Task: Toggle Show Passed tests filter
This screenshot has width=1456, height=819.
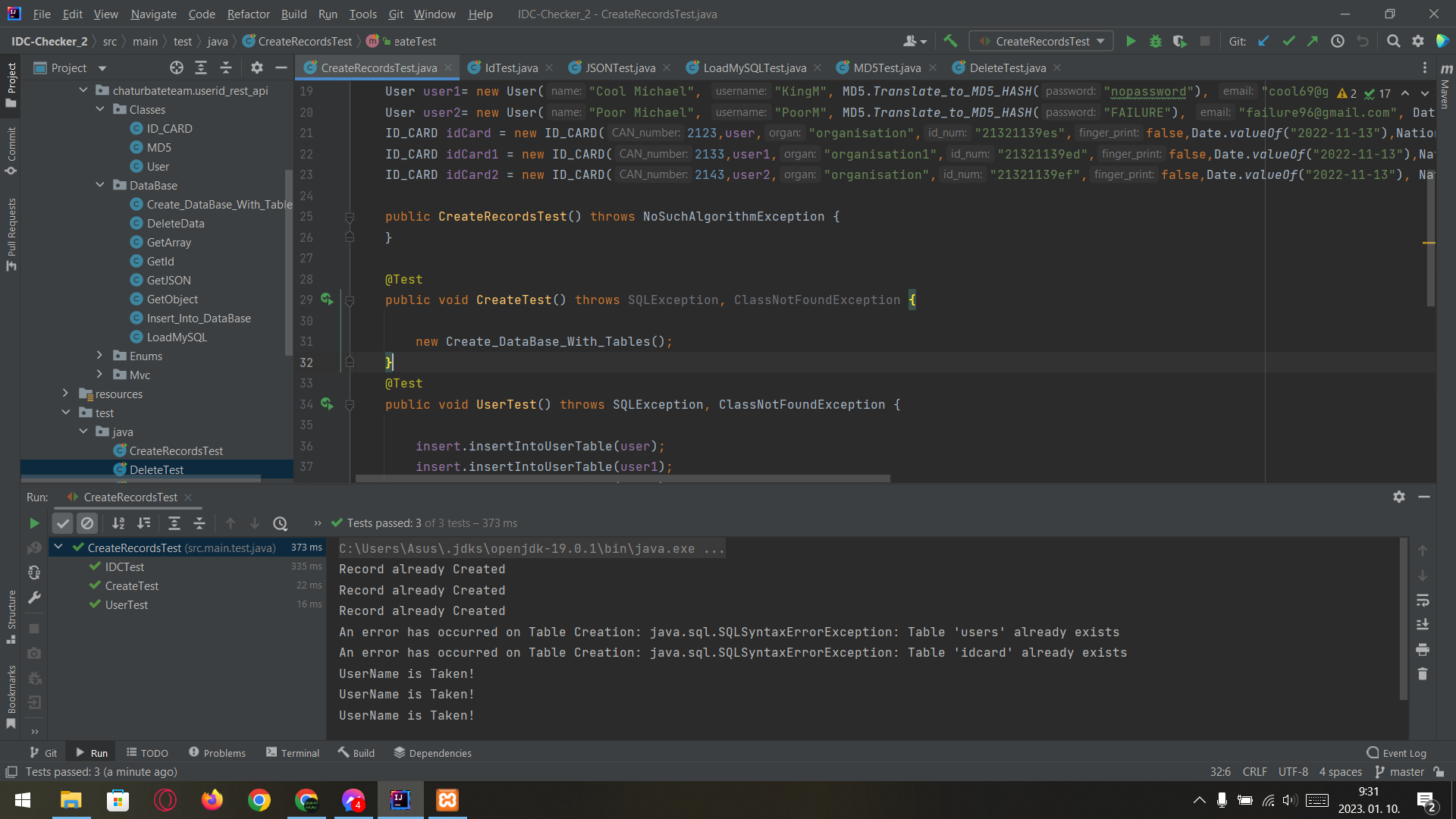Action: (62, 523)
